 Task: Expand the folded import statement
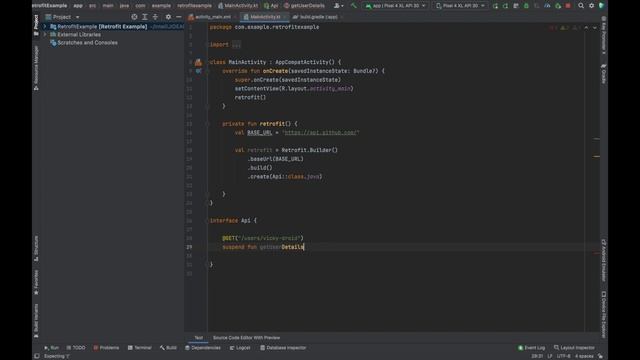[x=236, y=44]
